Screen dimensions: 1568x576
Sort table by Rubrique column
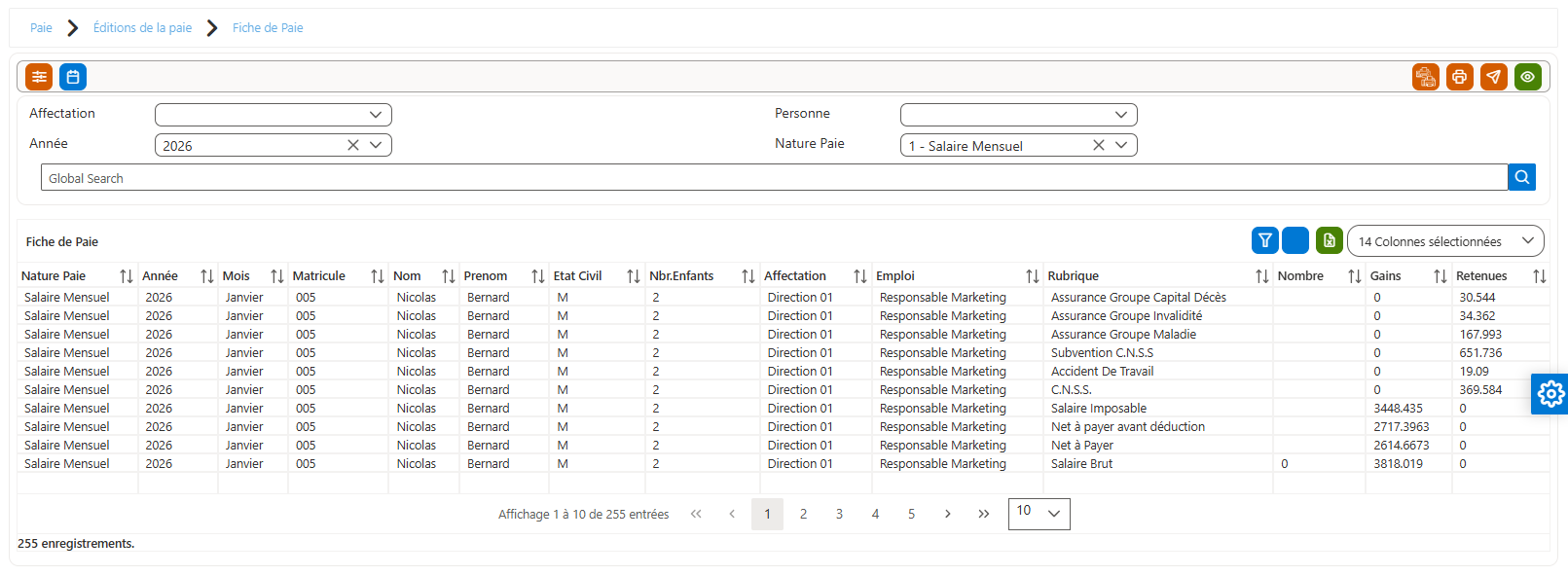(x=1261, y=276)
